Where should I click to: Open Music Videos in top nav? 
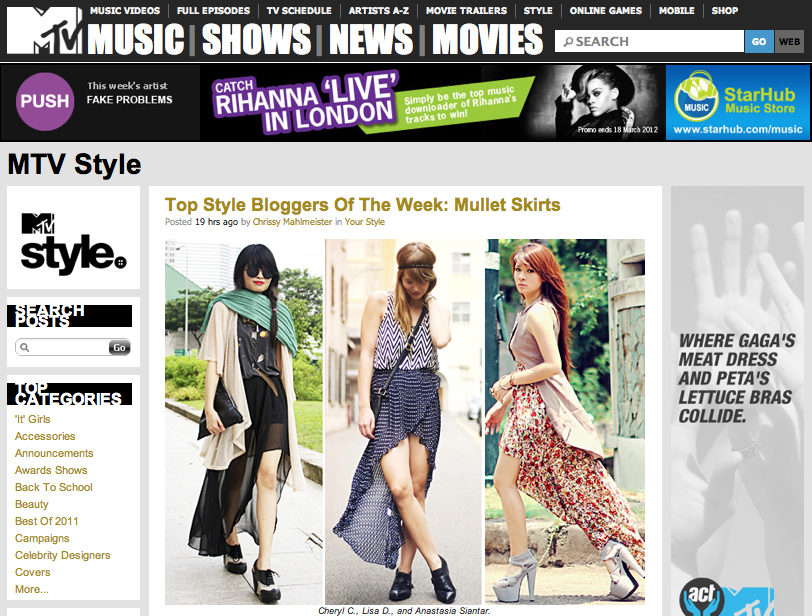click(x=125, y=10)
